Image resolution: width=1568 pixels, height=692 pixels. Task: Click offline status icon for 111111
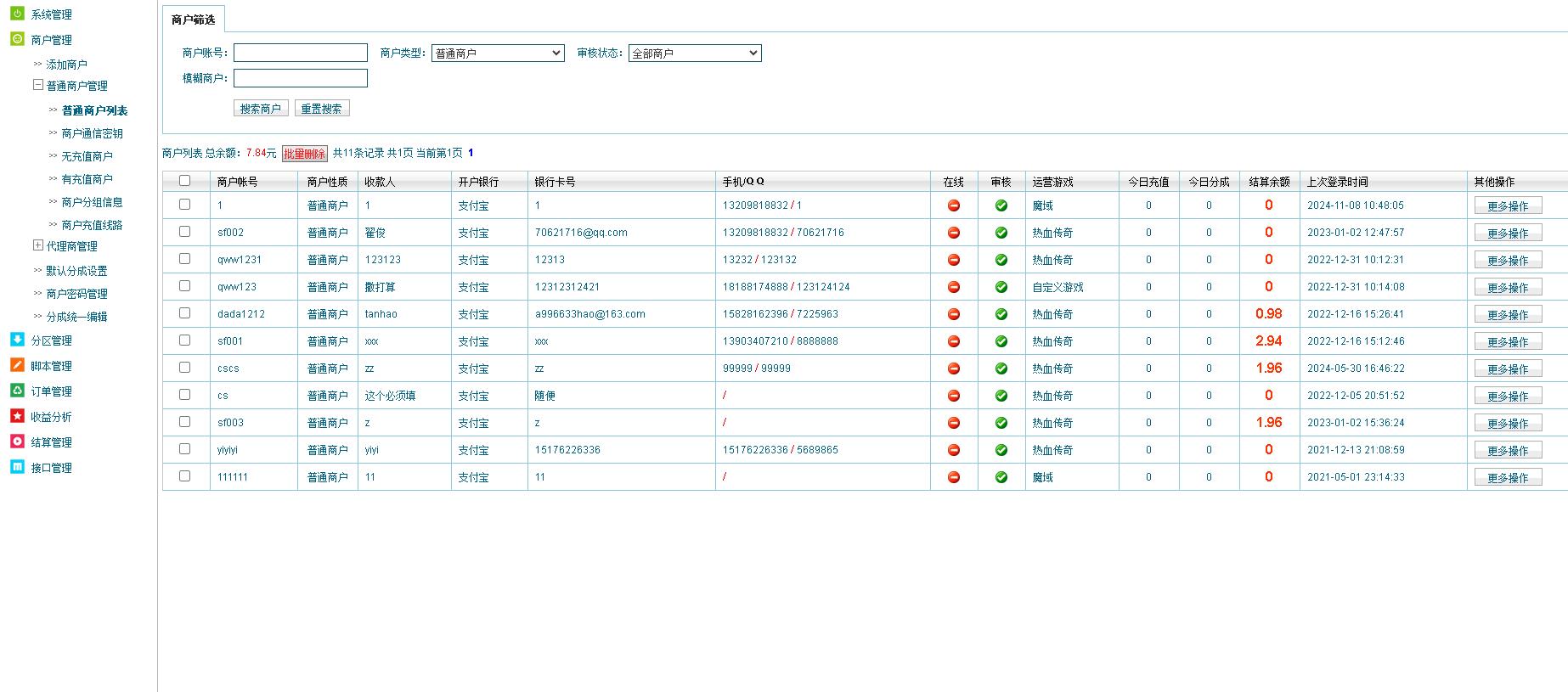click(954, 477)
